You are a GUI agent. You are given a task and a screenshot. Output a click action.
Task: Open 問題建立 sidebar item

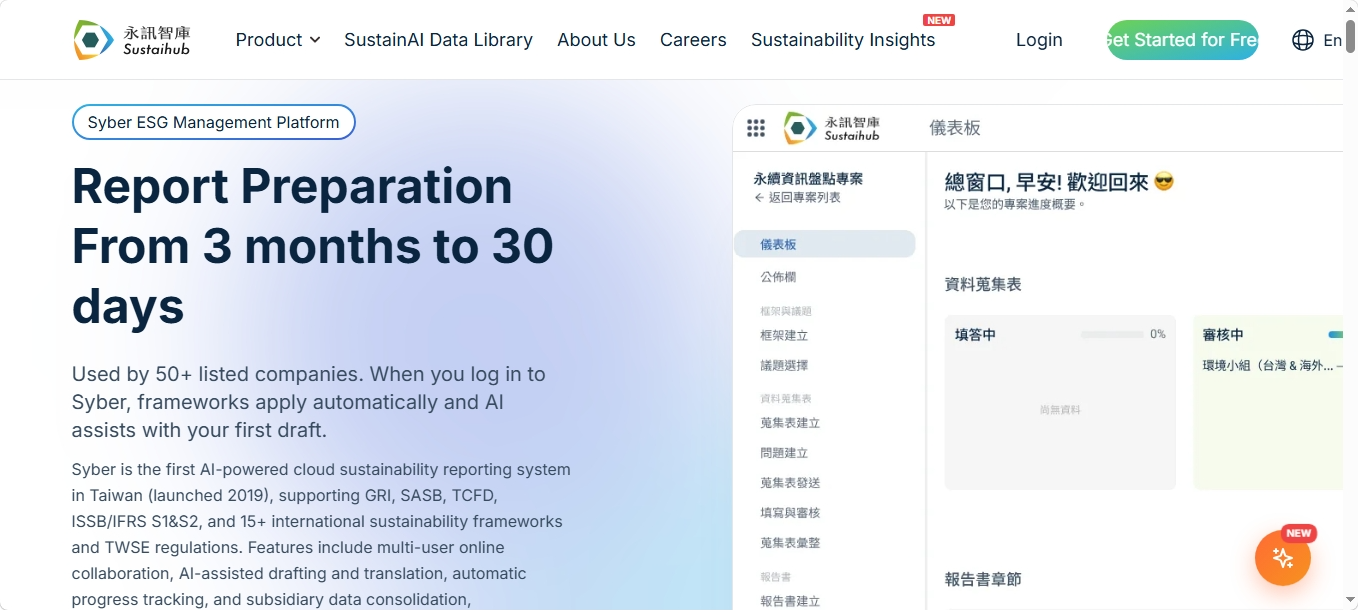pos(784,453)
